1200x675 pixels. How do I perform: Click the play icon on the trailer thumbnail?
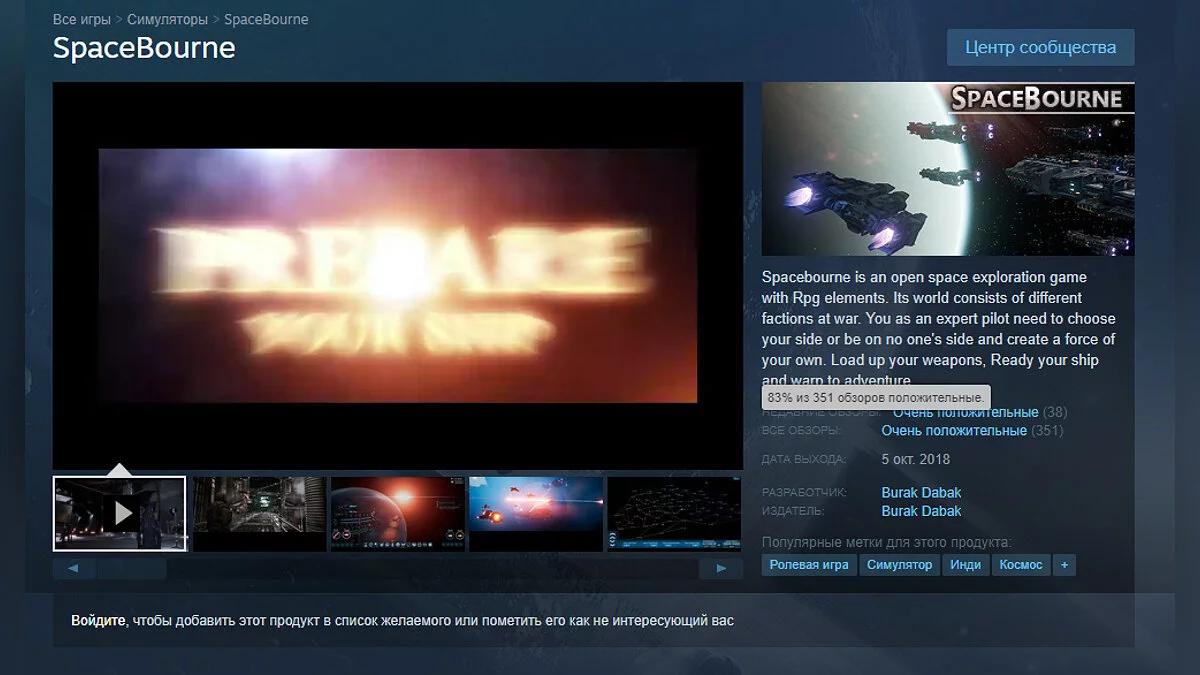coord(122,513)
